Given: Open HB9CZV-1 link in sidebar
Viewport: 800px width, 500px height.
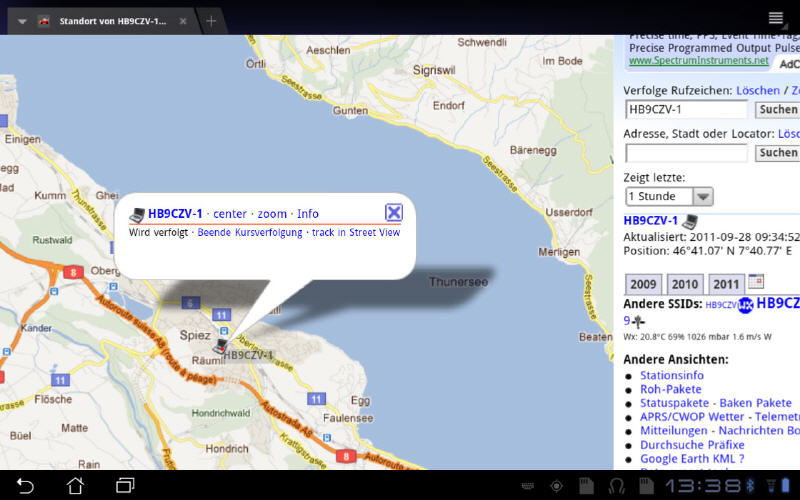Looking at the screenshot, I should click(x=651, y=220).
